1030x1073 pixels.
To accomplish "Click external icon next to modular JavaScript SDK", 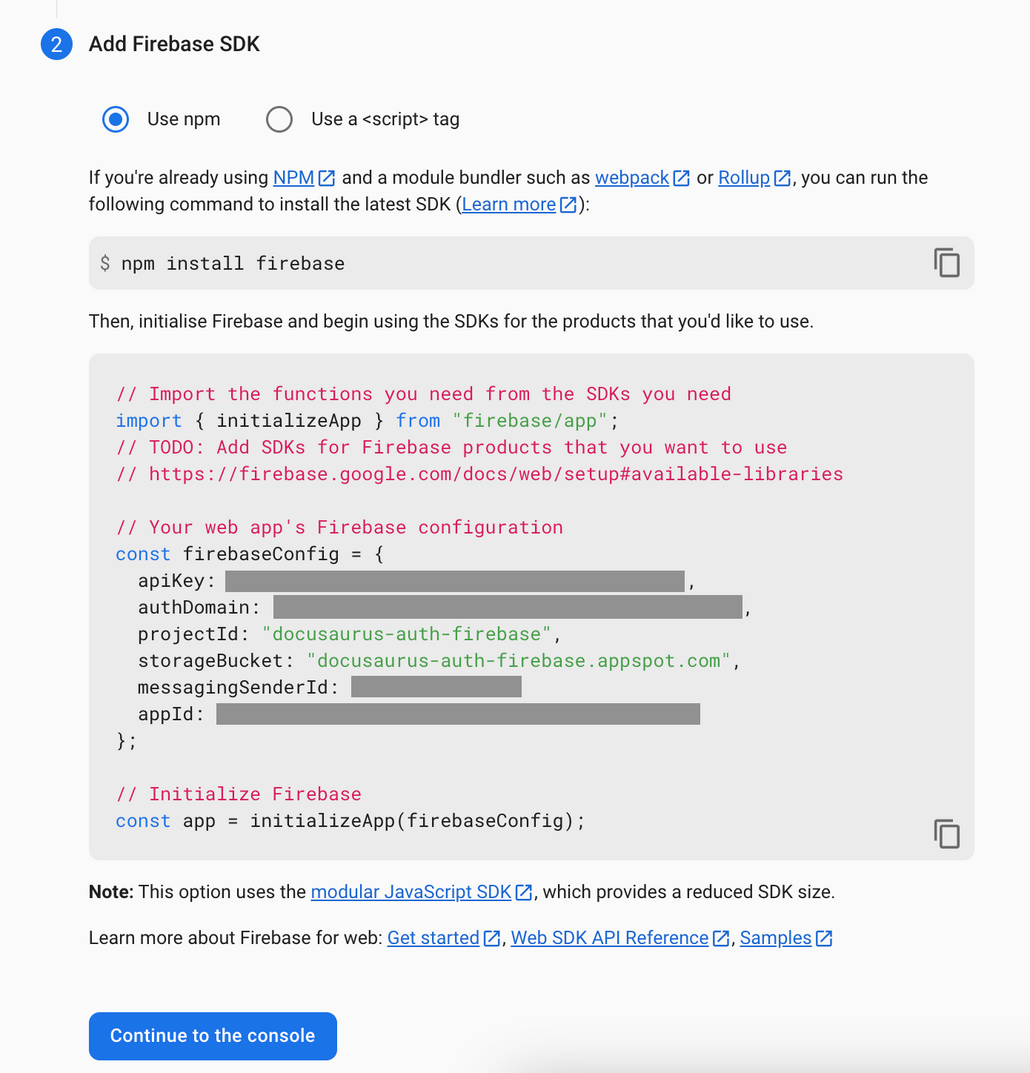I will click(524, 892).
